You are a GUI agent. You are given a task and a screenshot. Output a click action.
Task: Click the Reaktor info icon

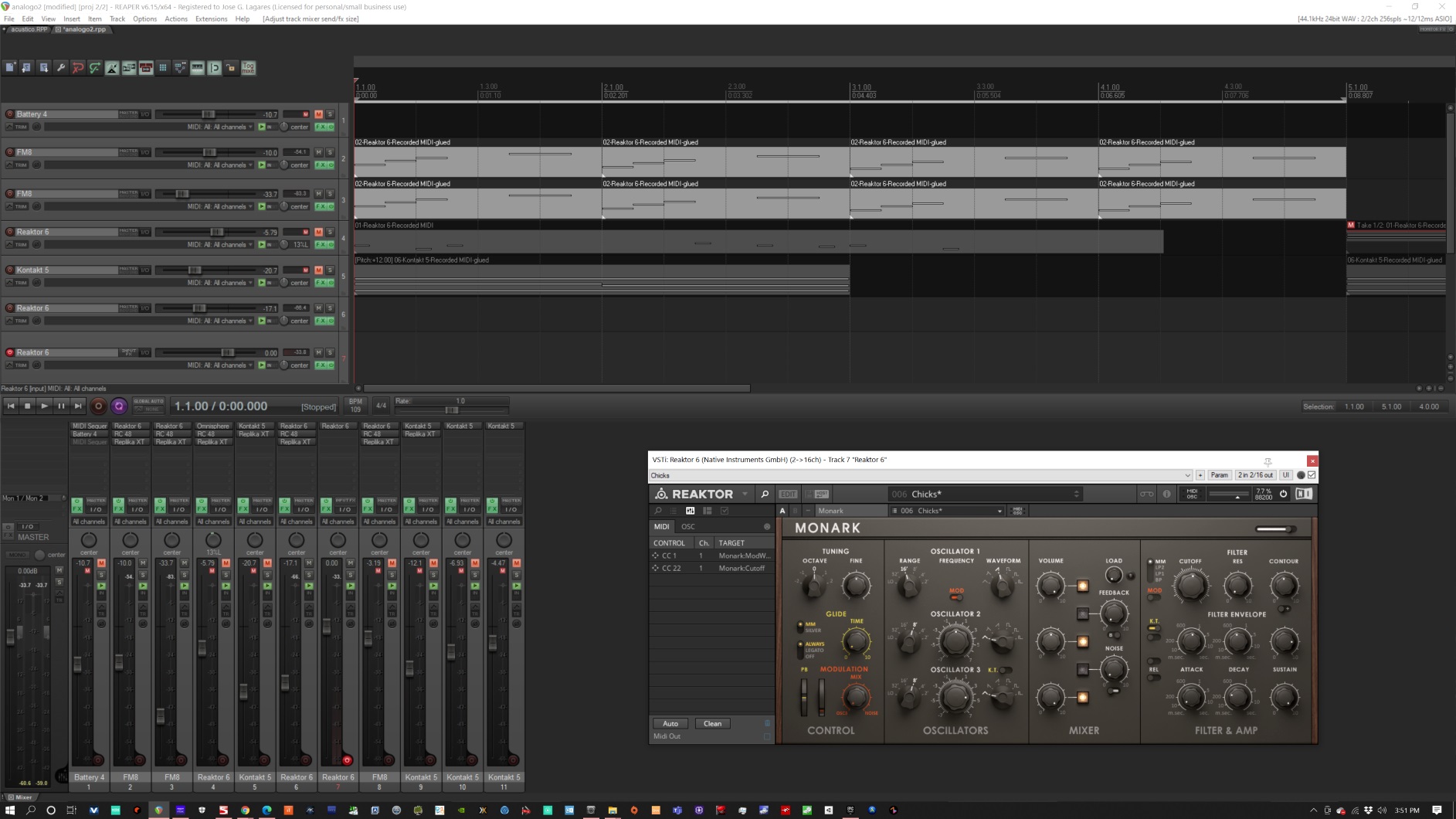[x=1166, y=494]
